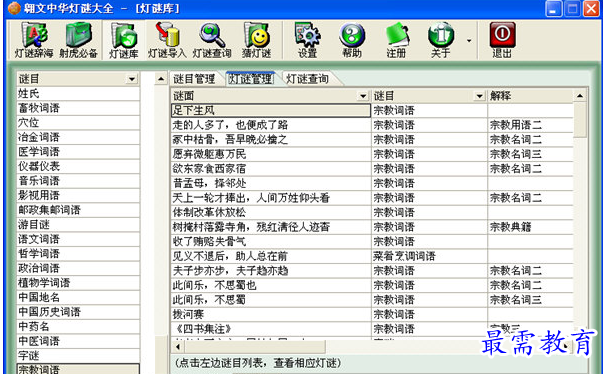603x374 pixels.
Task: Open the 灯谜辞海 toolbar icon
Action: coord(34,40)
